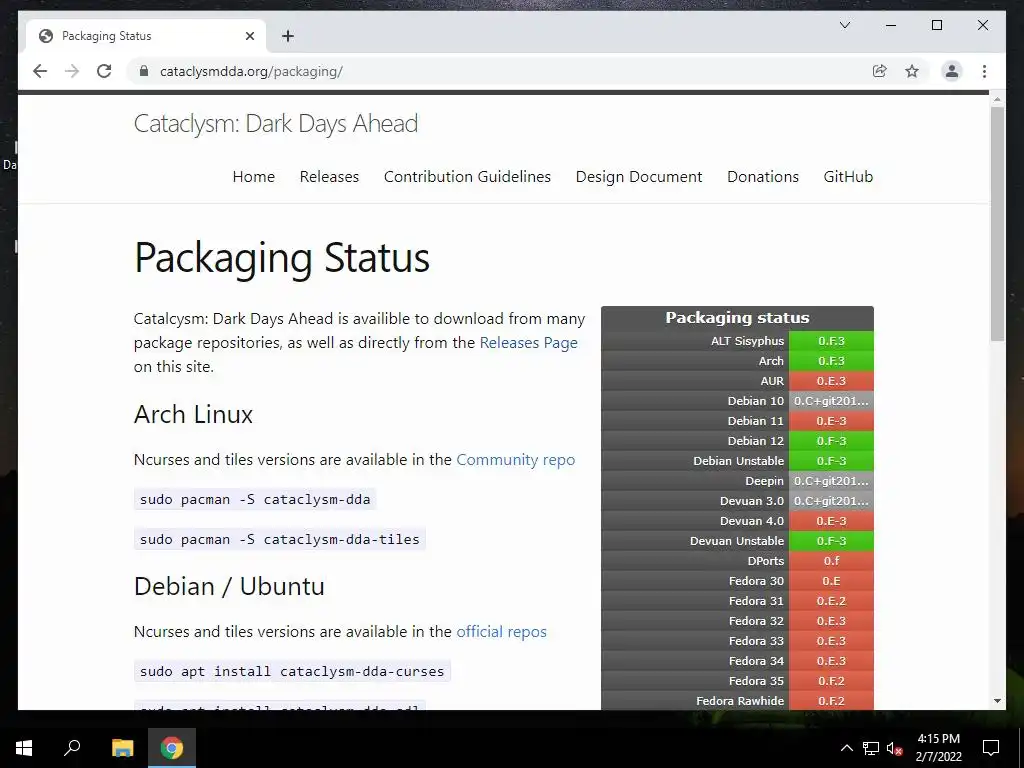1024x768 pixels.
Task: Click the scrollbar up arrow
Action: 997,99
